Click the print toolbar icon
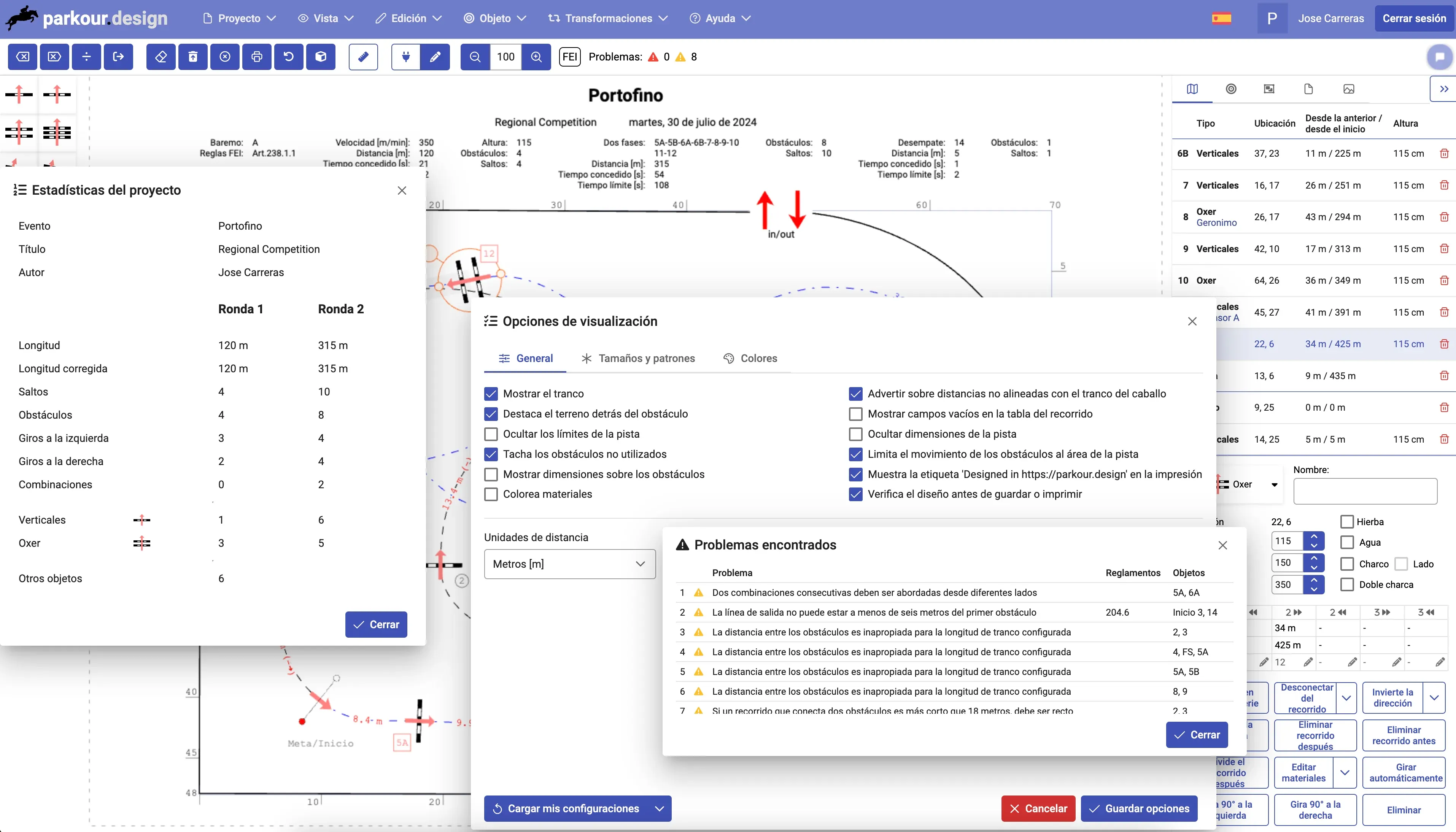Screen dimensions: 1456x832 [257, 57]
